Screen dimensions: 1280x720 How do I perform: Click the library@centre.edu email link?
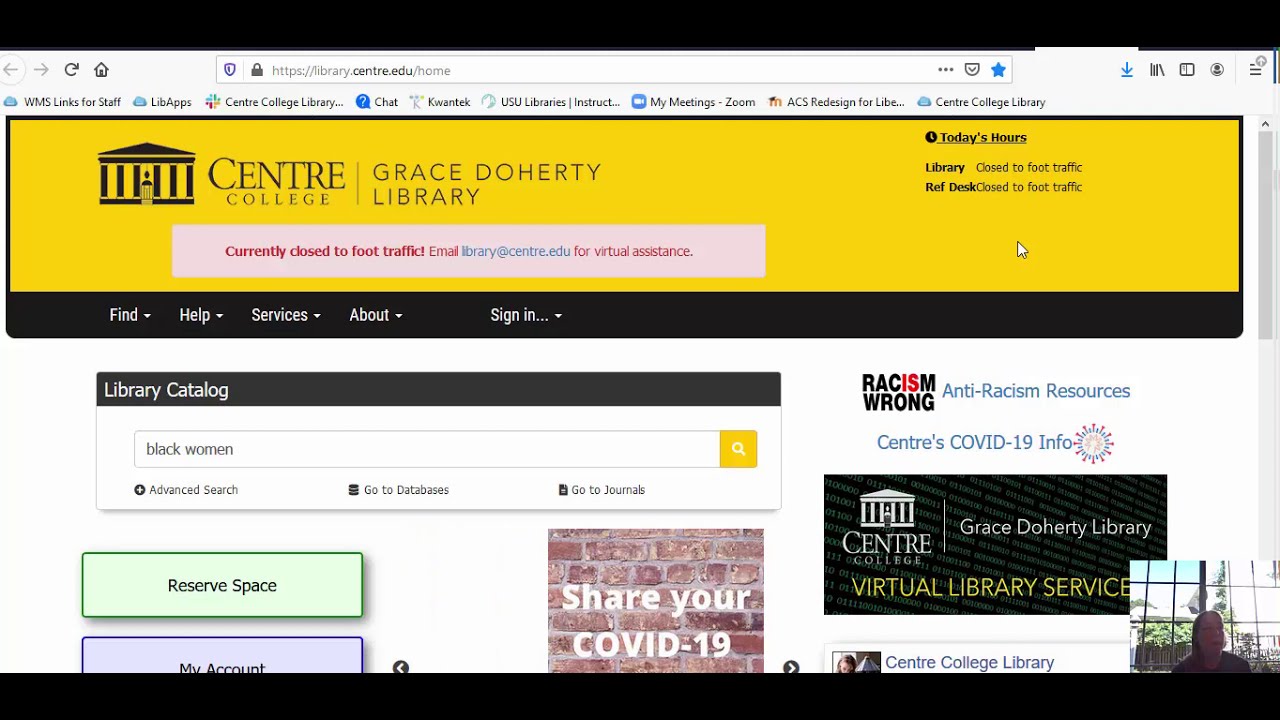coord(516,251)
